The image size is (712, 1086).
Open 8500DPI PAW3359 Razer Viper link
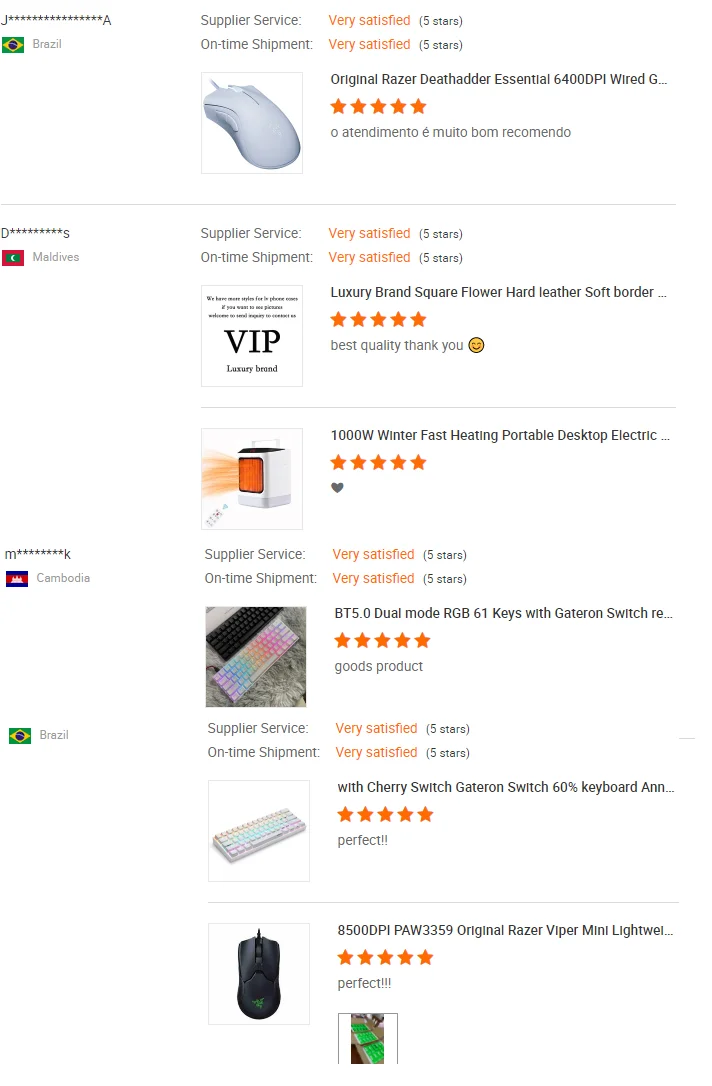coord(506,930)
